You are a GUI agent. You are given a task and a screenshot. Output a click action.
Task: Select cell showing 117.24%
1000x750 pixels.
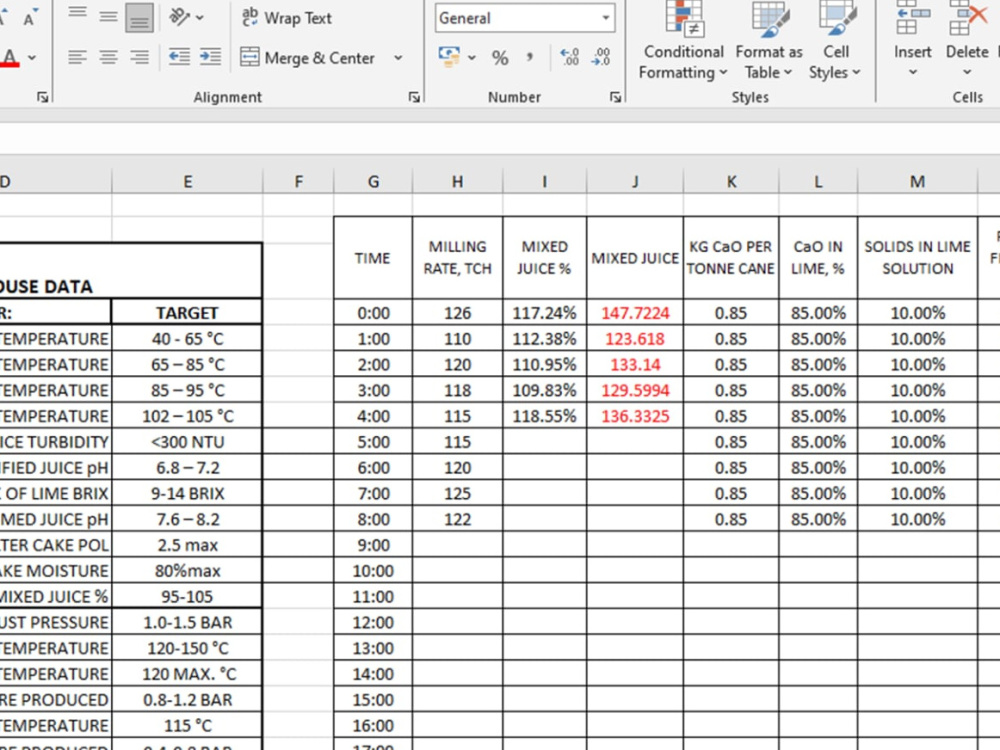[544, 313]
